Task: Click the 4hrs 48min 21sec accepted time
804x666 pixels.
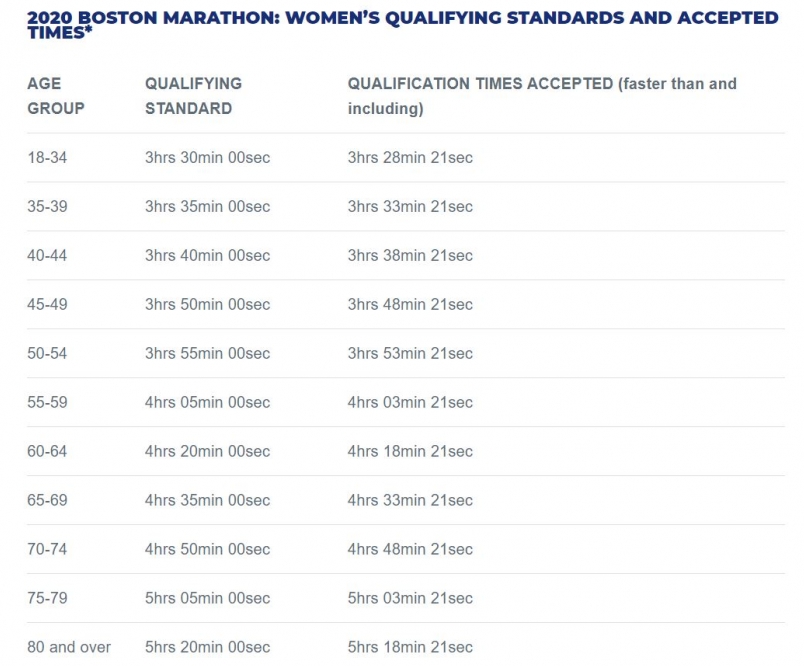Action: click(410, 549)
